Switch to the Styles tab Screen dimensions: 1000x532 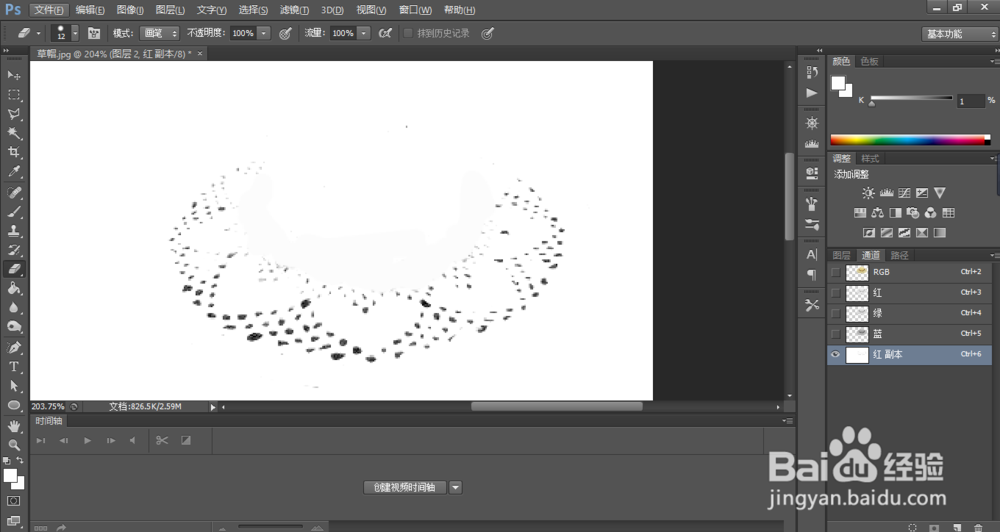[870, 158]
